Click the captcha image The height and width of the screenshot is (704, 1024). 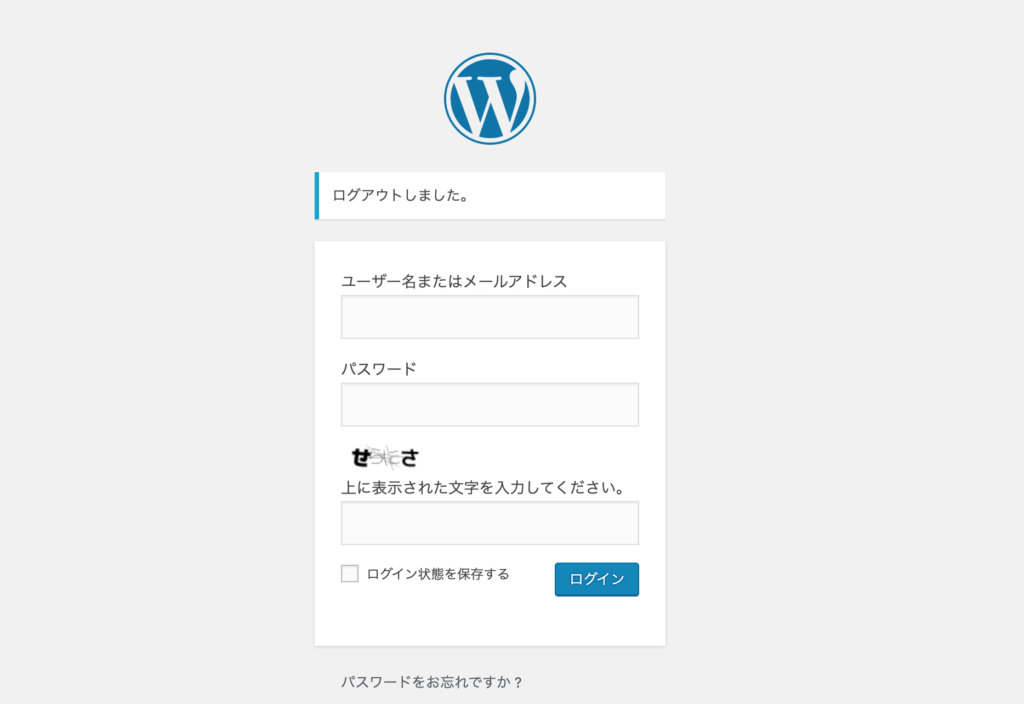tap(385, 457)
